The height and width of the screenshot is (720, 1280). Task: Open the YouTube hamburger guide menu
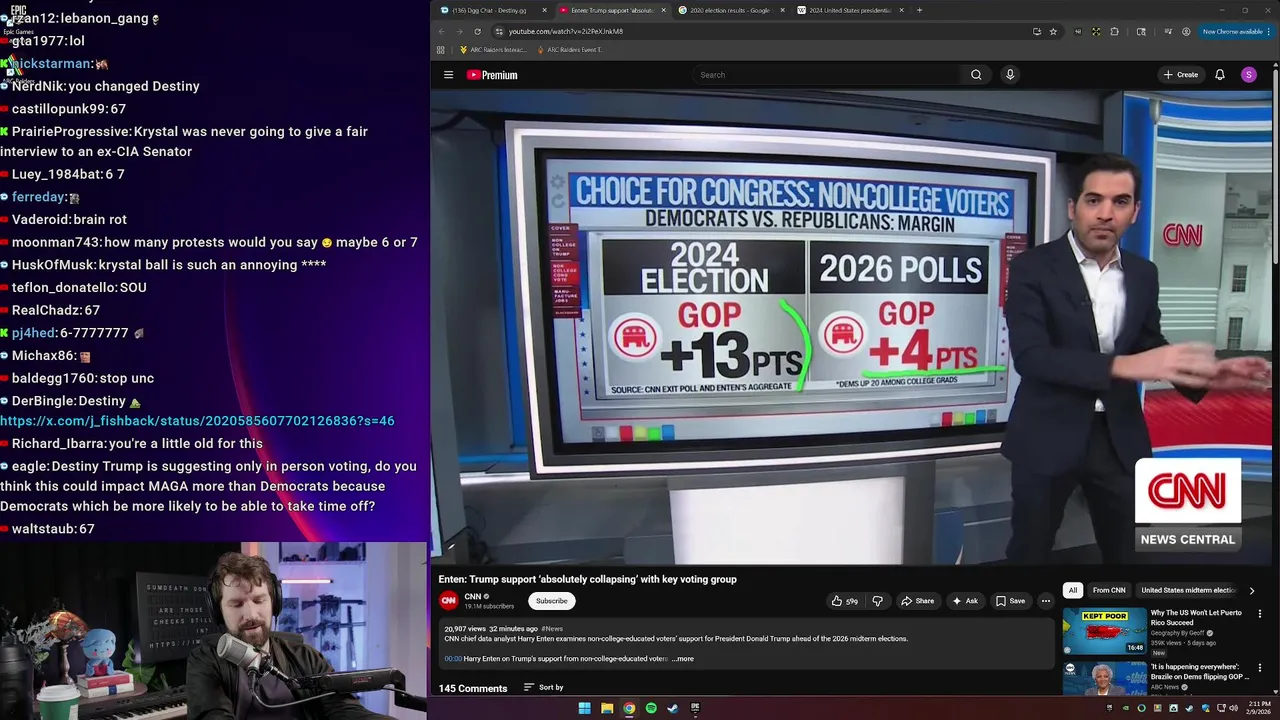click(x=448, y=75)
